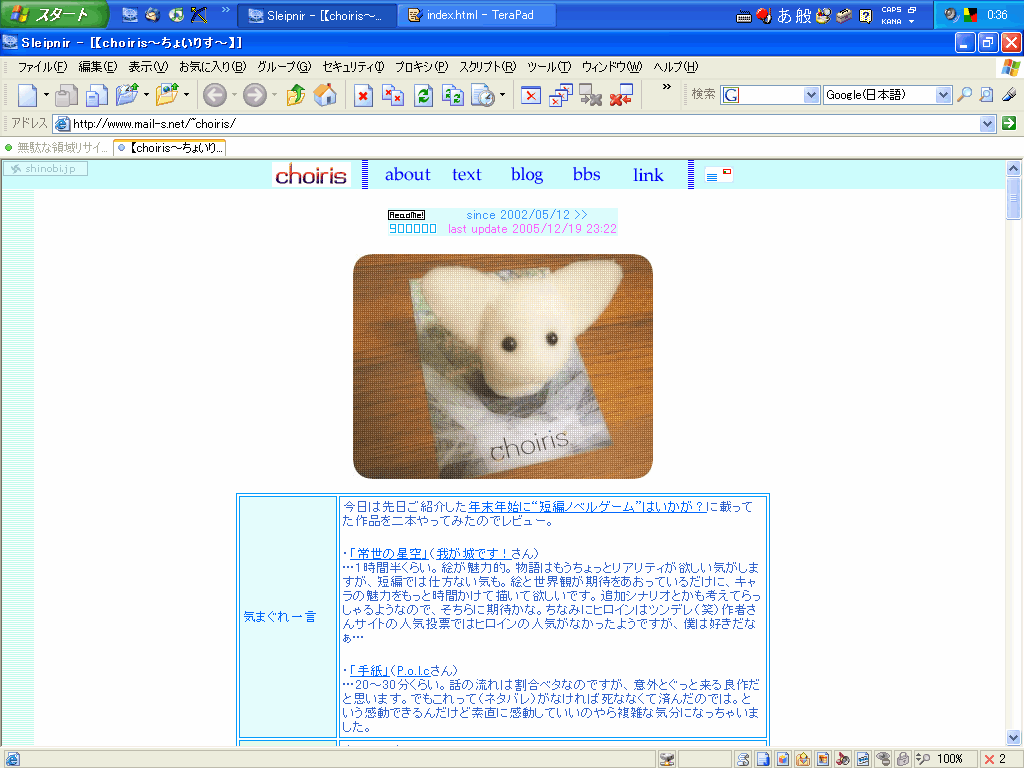Click the New document icon
1024x768 pixels.
tap(27, 95)
